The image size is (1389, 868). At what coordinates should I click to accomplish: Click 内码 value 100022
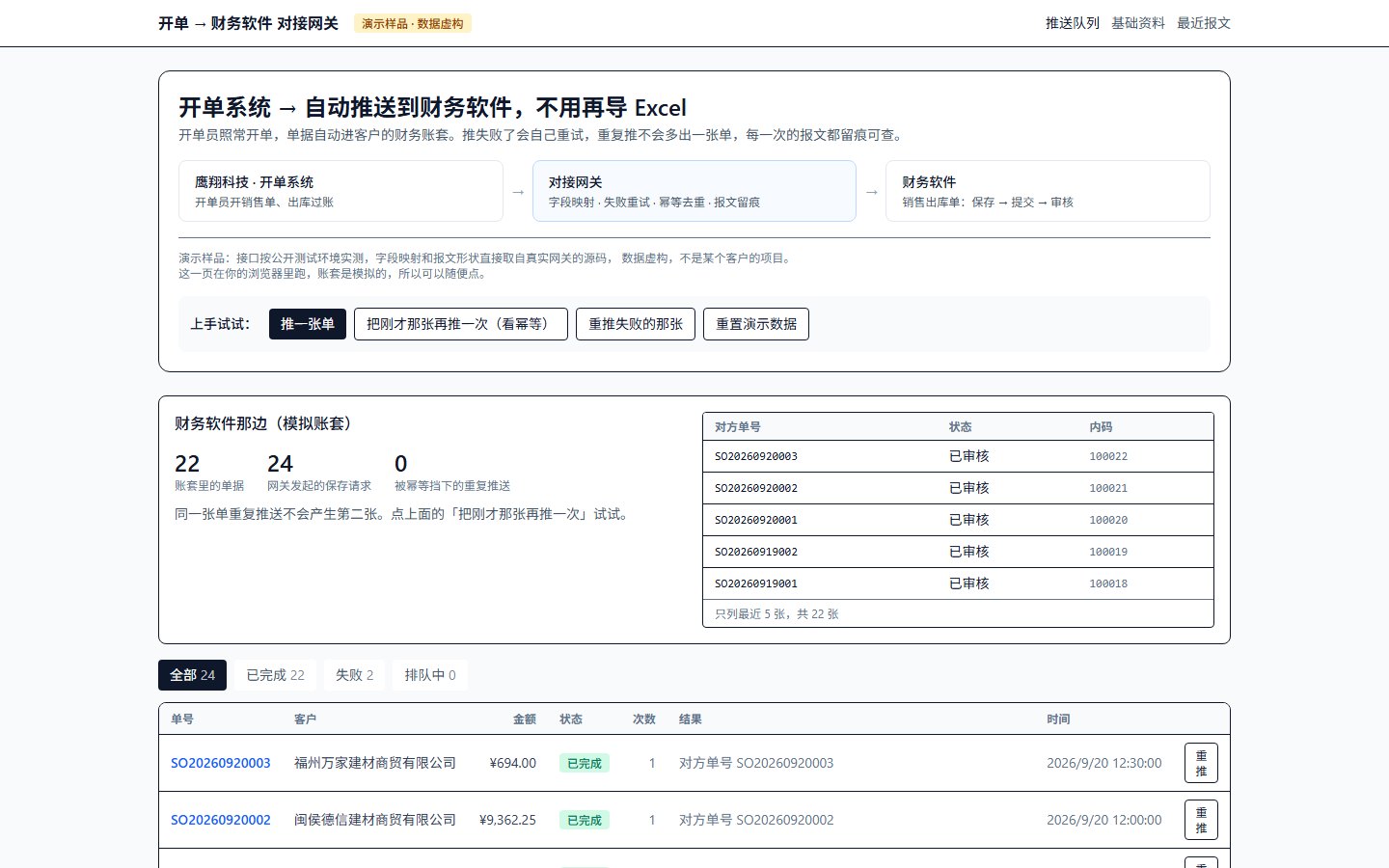(x=1108, y=456)
